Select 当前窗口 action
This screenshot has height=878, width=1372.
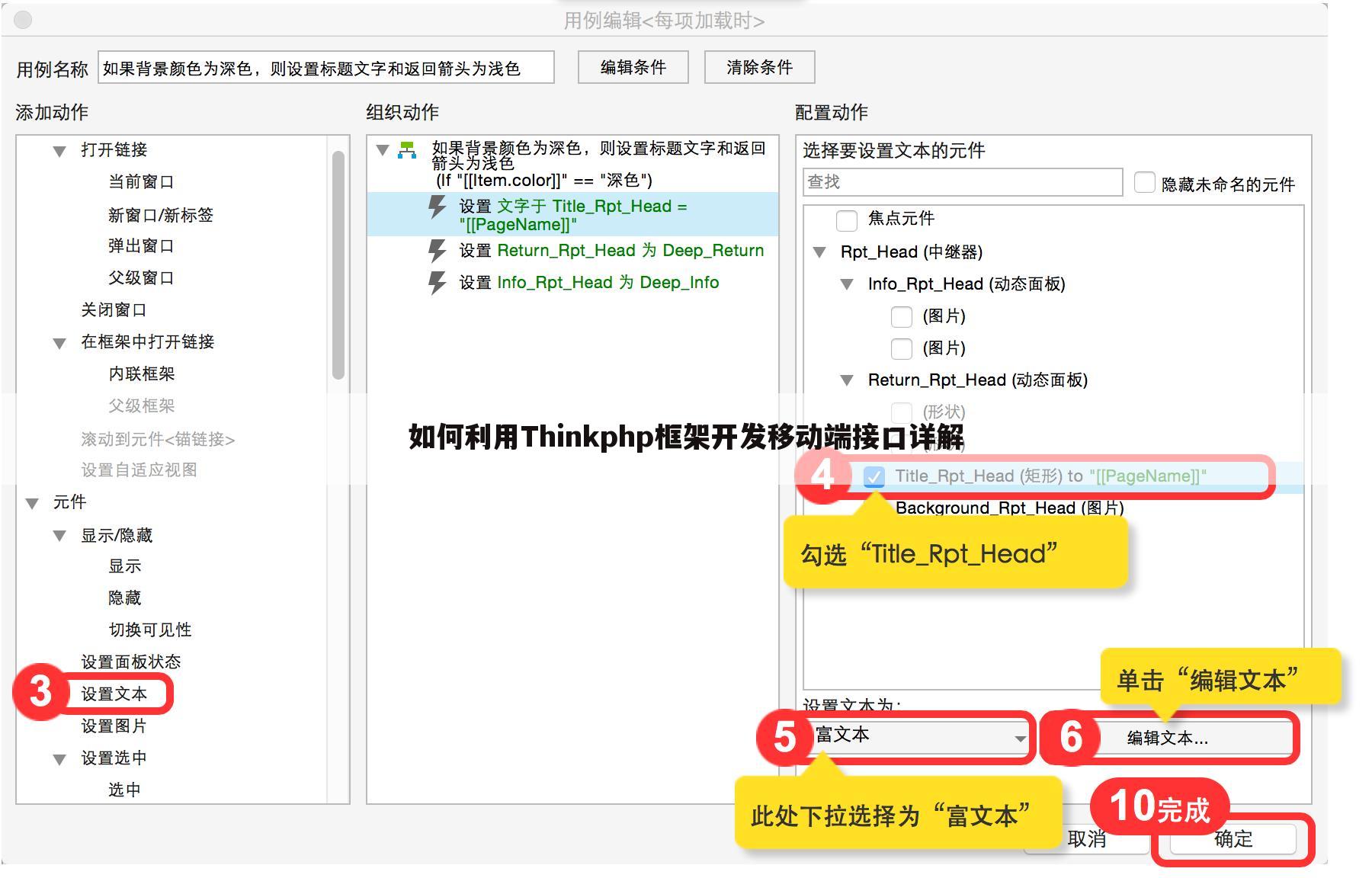point(141,182)
